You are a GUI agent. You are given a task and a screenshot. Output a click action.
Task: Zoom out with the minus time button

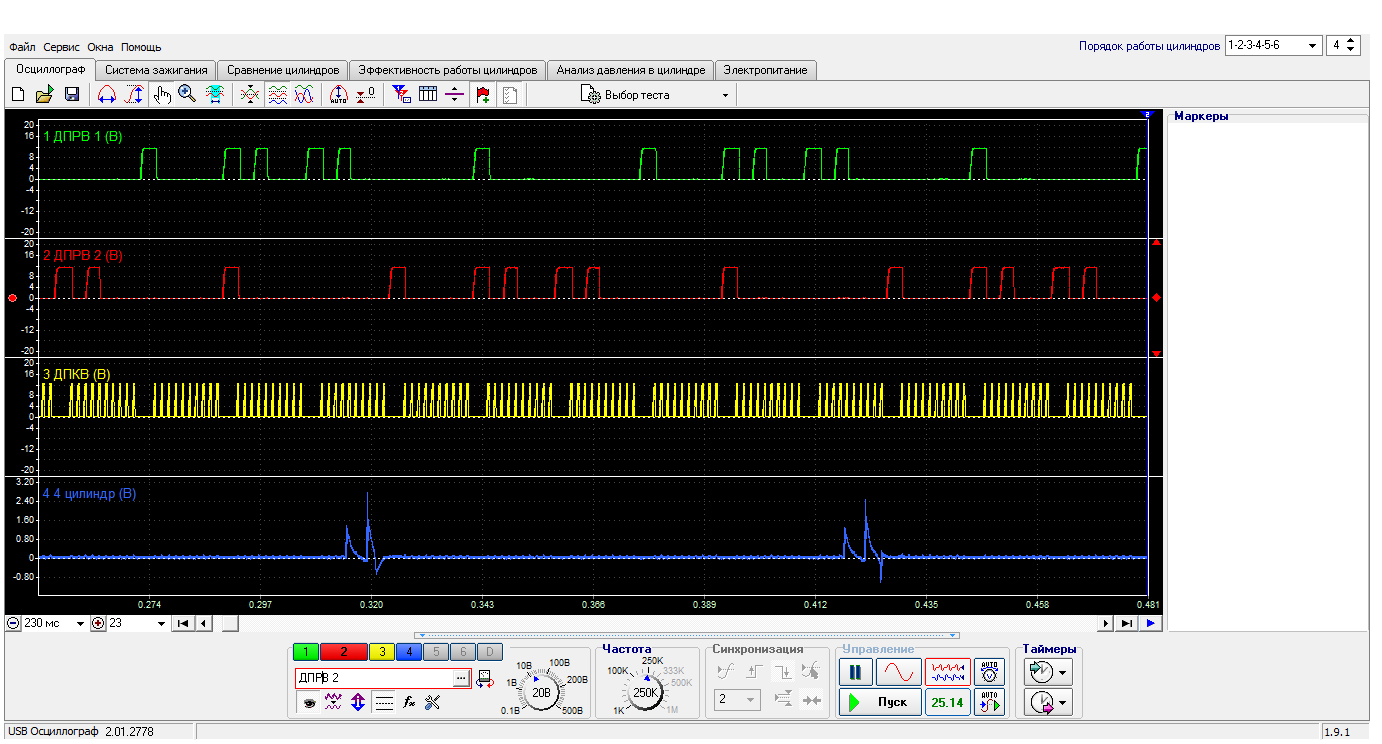(x=13, y=623)
